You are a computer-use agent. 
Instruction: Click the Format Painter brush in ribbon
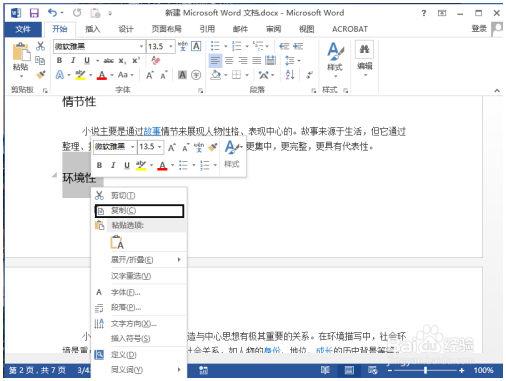click(41, 75)
